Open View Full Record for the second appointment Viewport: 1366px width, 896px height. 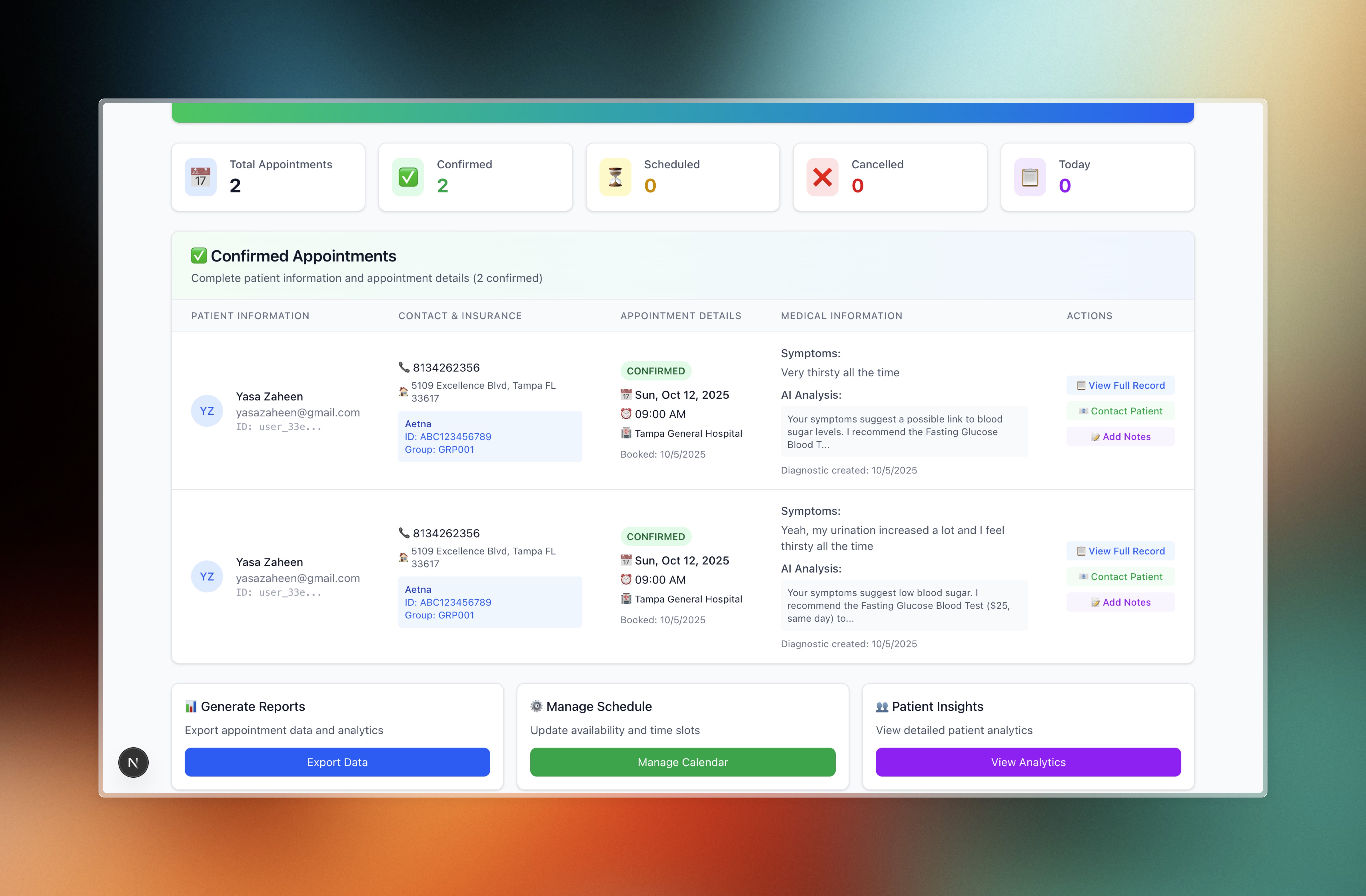click(x=1120, y=551)
